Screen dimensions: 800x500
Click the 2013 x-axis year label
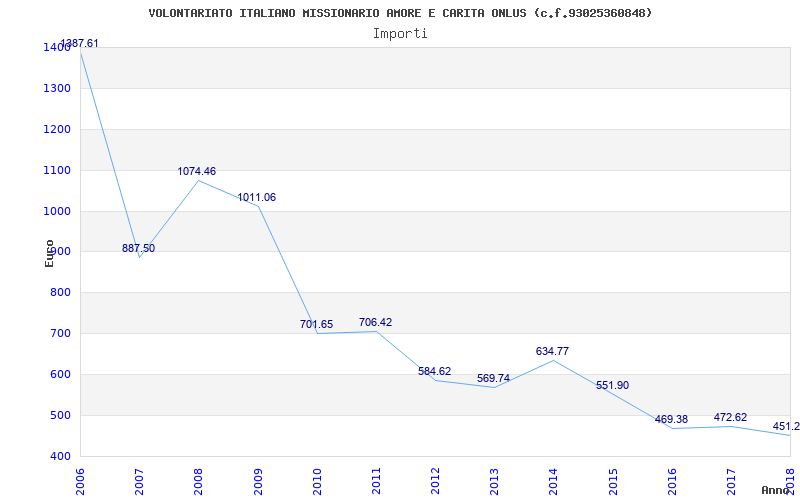494,481
